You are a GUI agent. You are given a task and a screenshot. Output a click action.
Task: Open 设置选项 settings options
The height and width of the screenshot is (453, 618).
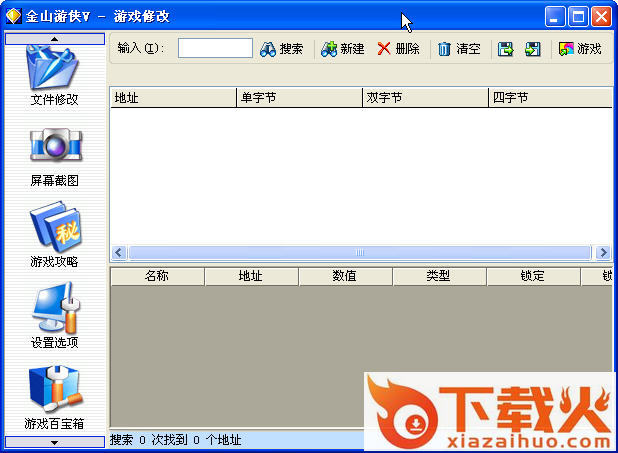pyautogui.click(x=54, y=315)
